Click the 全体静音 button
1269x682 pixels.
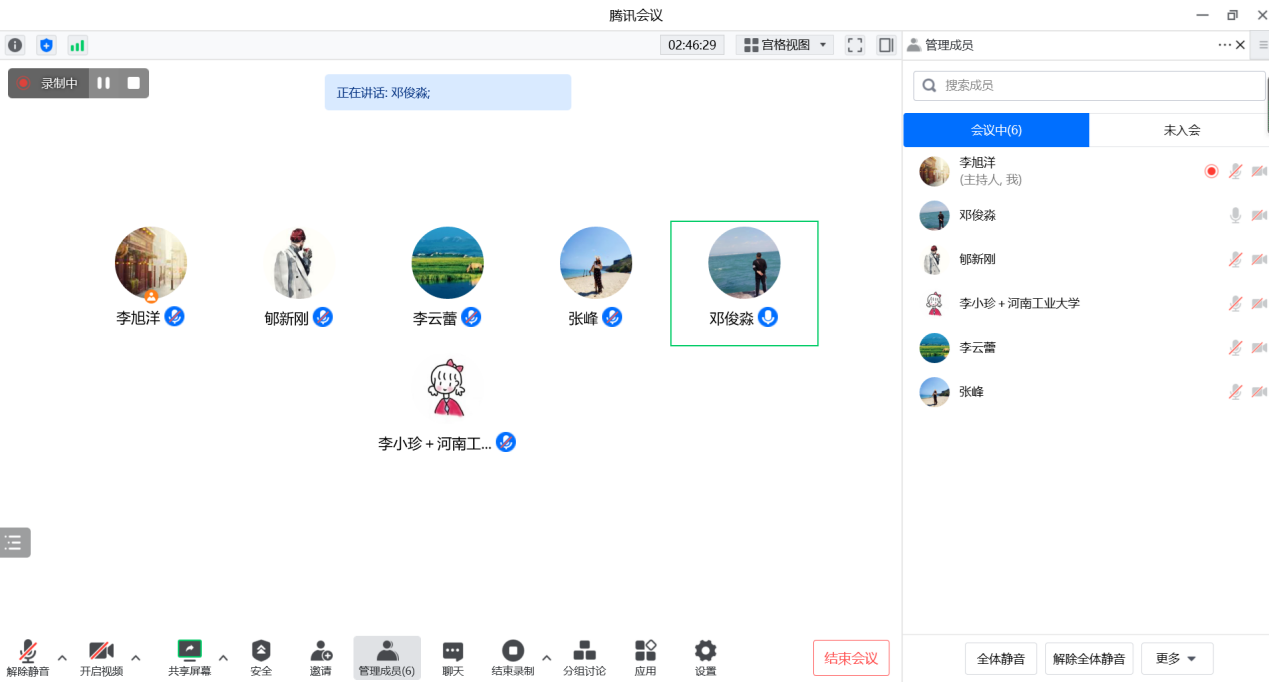coord(1000,659)
